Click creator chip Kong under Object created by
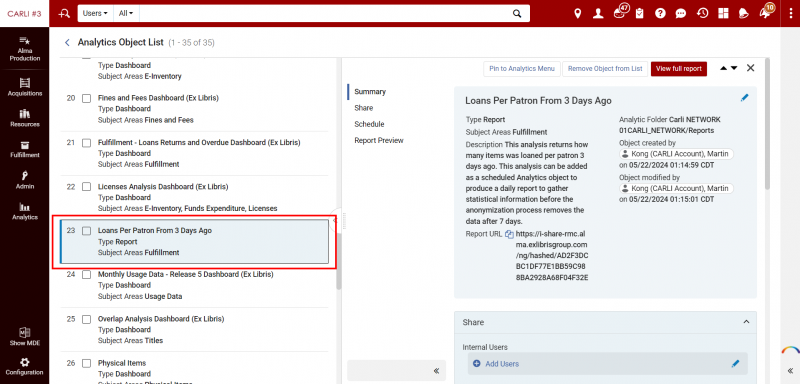This screenshot has height=384, width=800. coord(677,154)
